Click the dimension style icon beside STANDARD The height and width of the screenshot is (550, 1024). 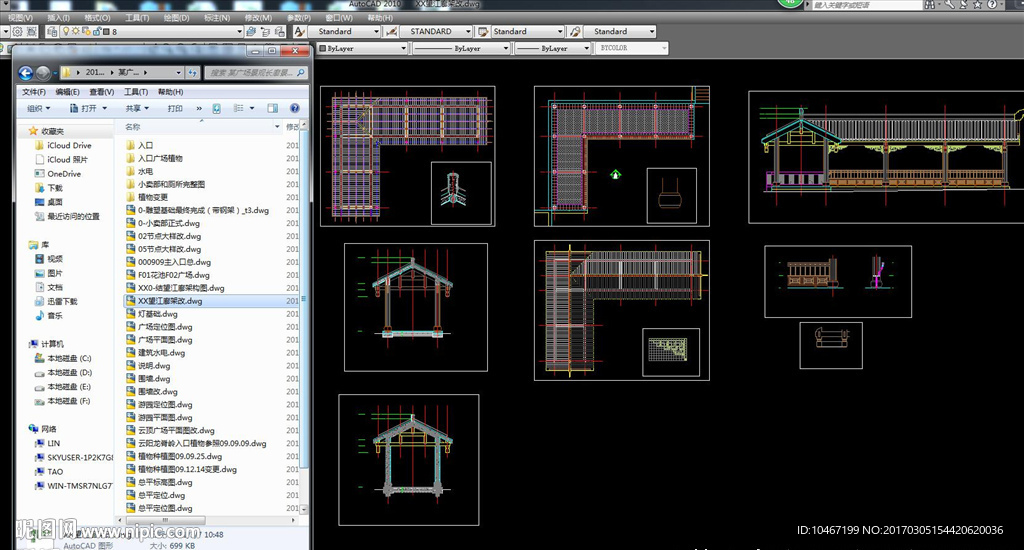[x=392, y=32]
